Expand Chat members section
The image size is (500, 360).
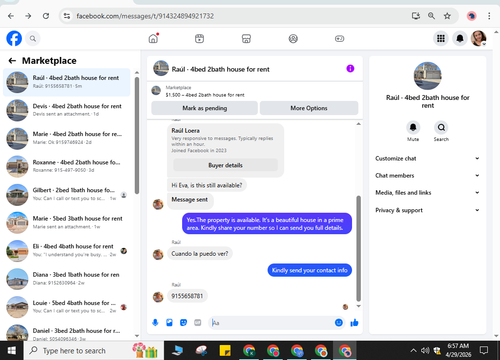pyautogui.click(x=427, y=175)
